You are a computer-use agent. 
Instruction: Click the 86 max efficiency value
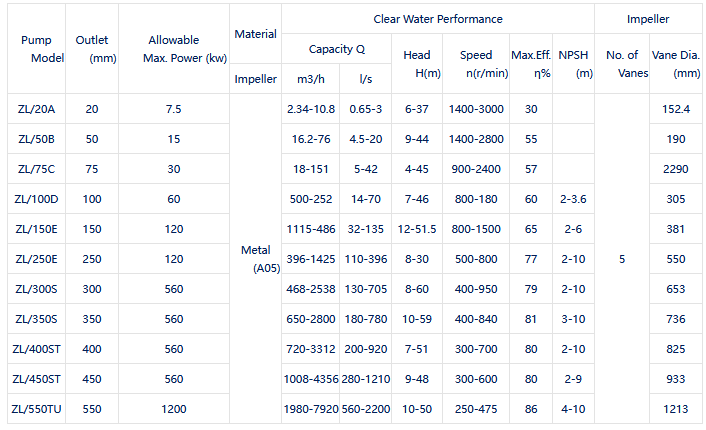coord(531,409)
